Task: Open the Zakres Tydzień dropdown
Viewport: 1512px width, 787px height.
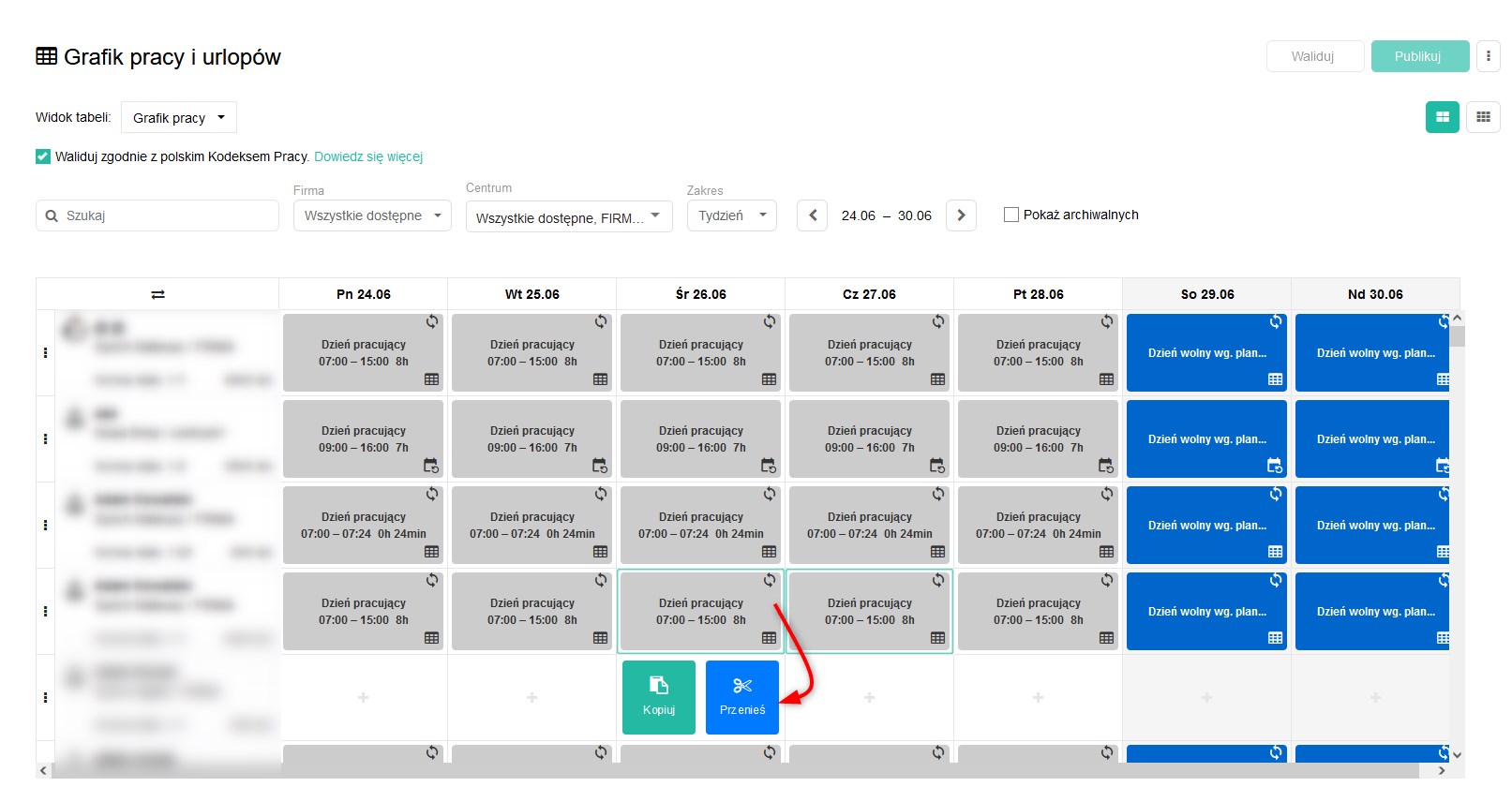Action: pos(732,215)
